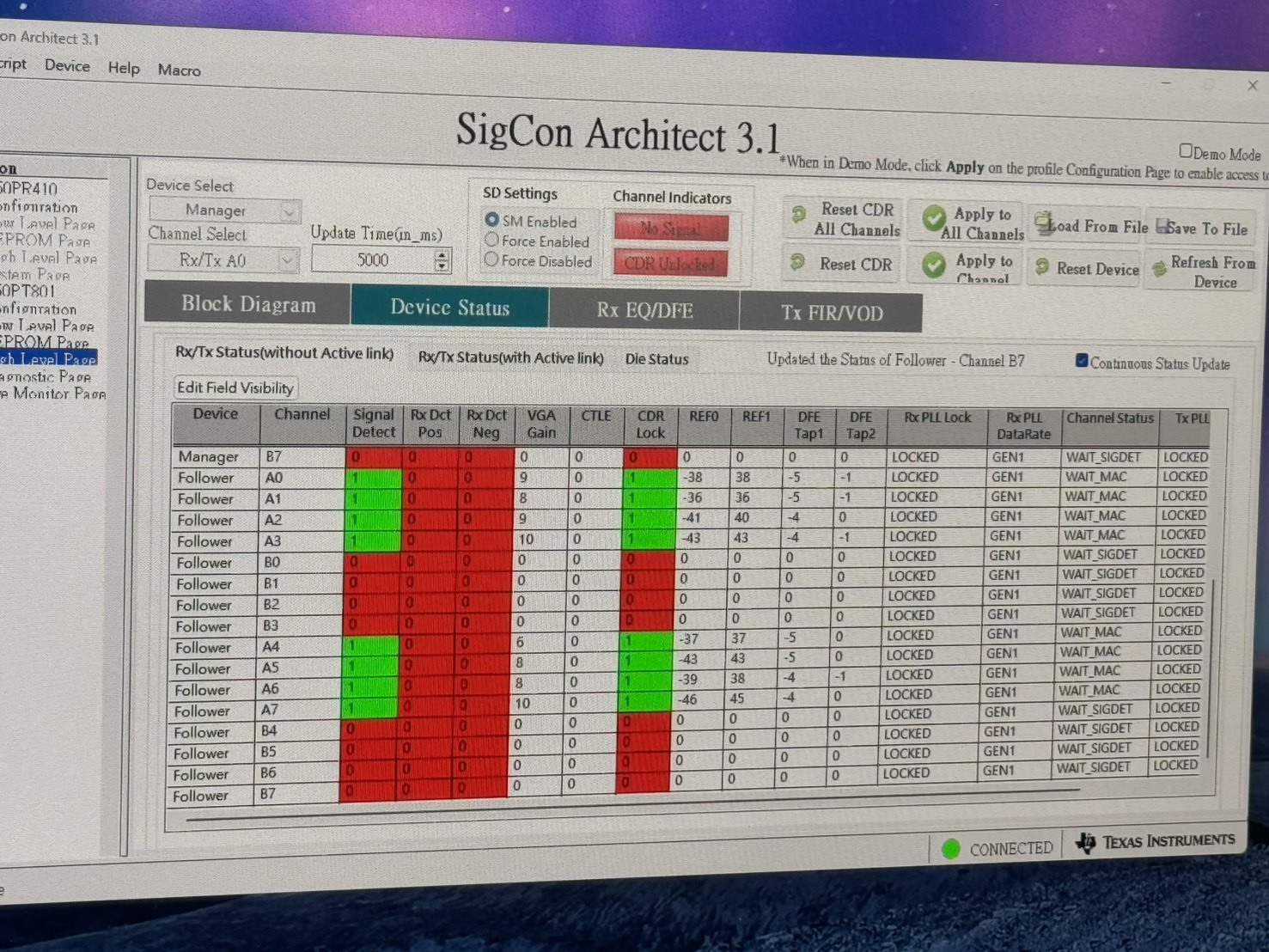Screen dimensions: 1269x952
Task: Click the Rx PLL DataRate column header
Action: 1023,426
